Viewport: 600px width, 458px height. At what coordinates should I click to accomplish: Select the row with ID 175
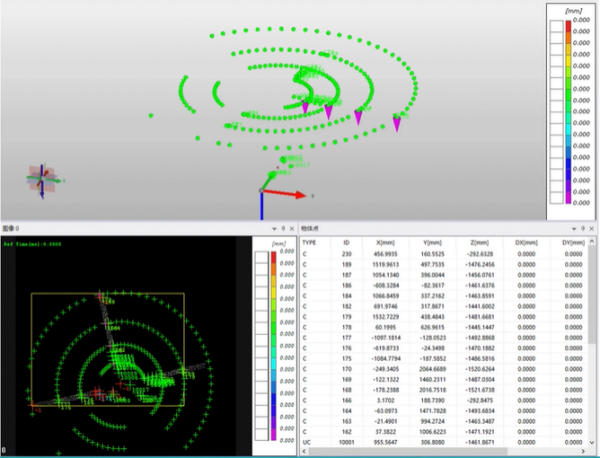pyautogui.click(x=444, y=359)
